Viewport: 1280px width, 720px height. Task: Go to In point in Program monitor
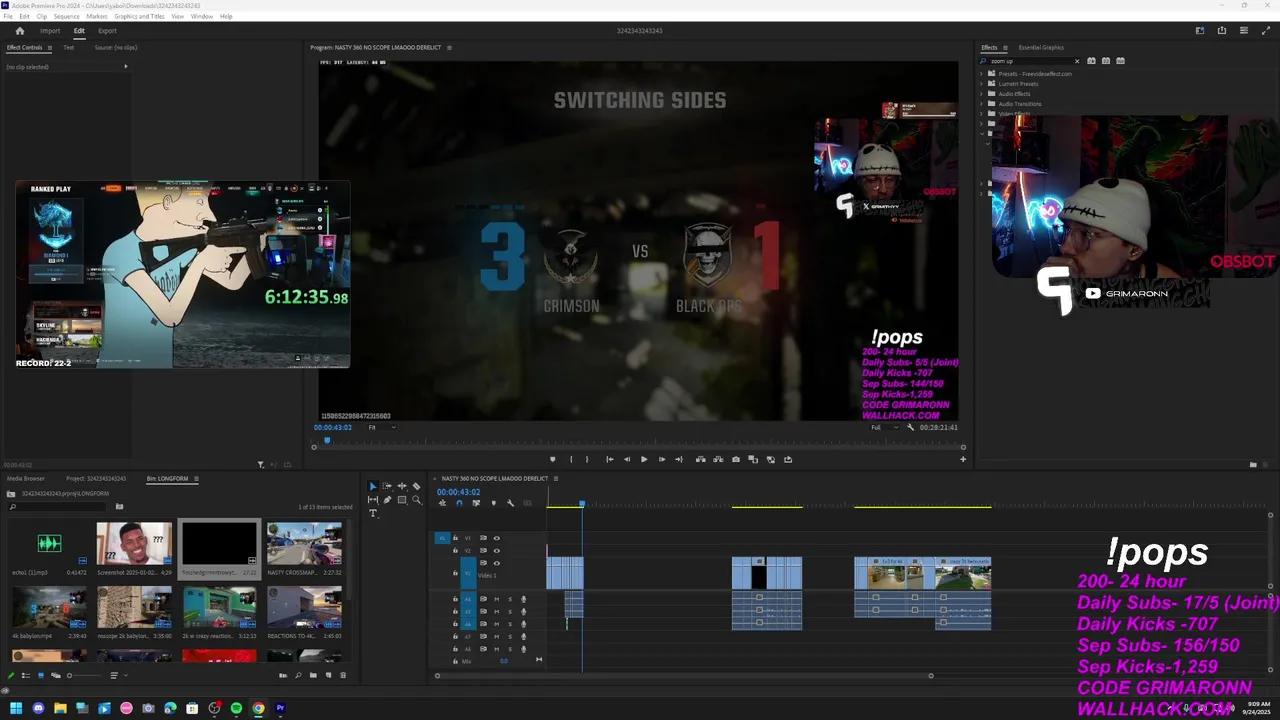point(610,459)
